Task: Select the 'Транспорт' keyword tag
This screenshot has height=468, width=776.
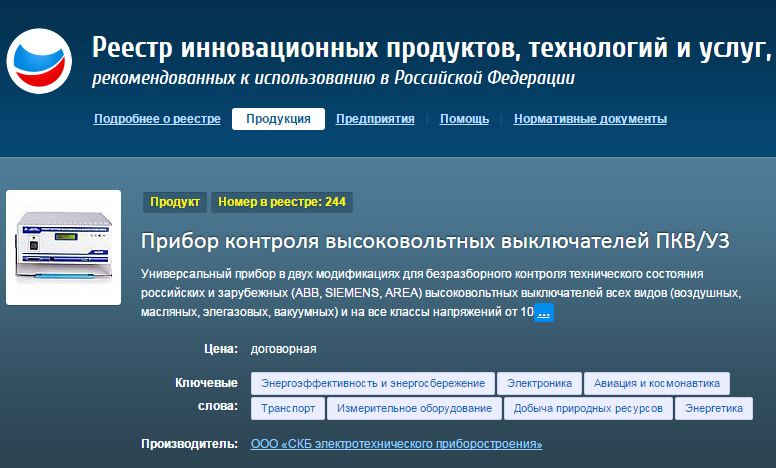Action: pyautogui.click(x=288, y=408)
